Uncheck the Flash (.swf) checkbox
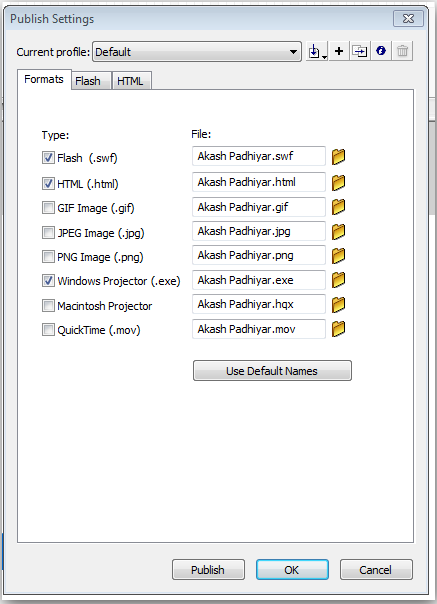This screenshot has height=604, width=437. point(48,158)
